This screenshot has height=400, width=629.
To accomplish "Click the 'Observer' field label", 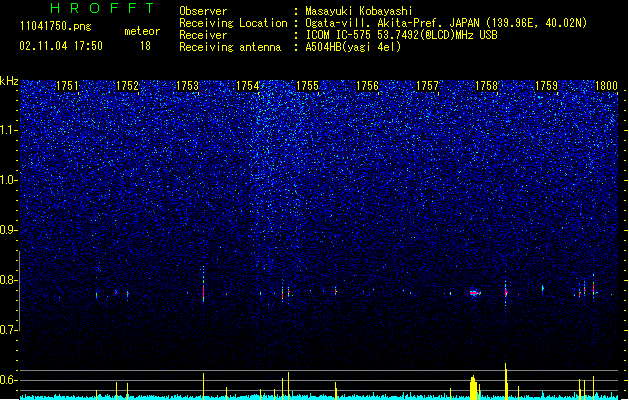I will 203,11.
